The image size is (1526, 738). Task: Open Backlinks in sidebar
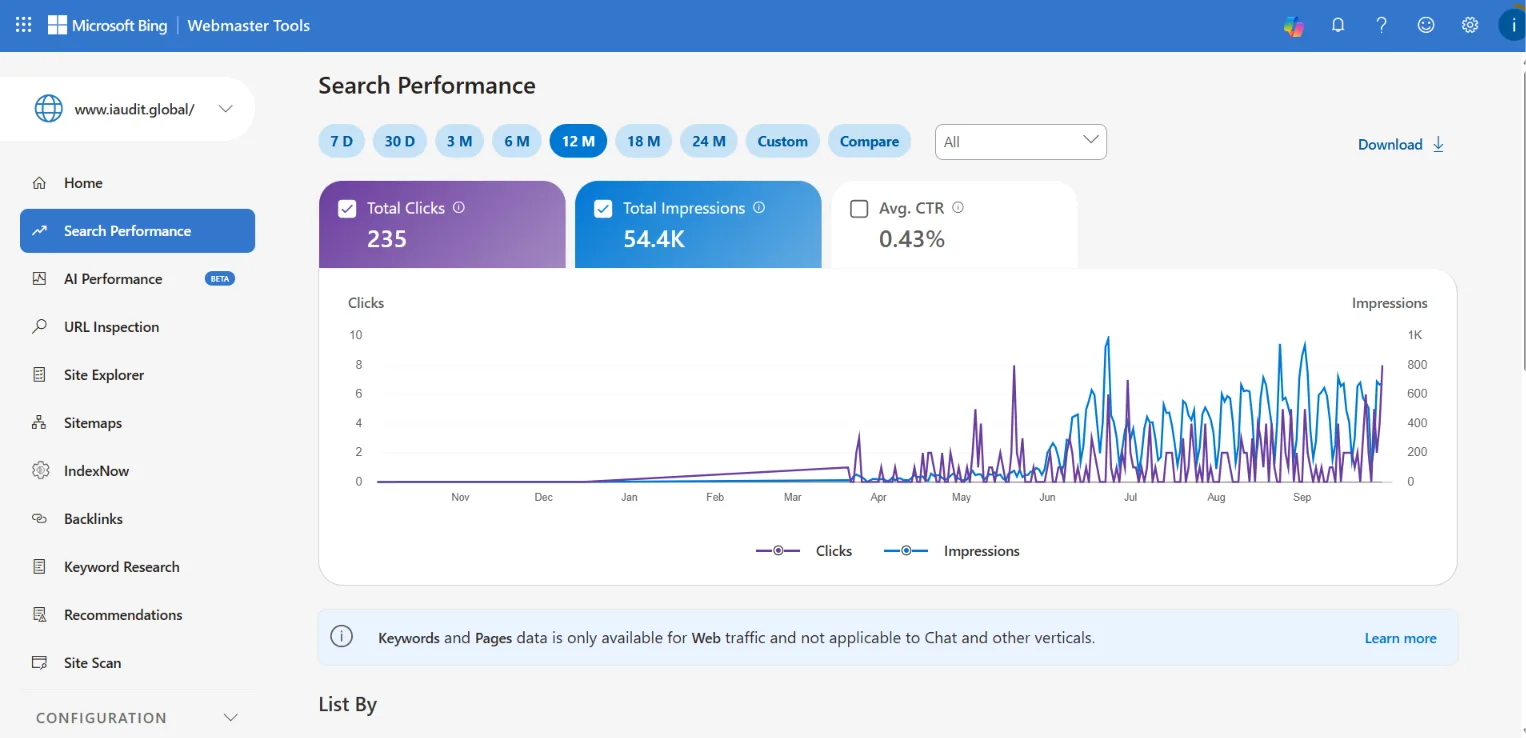click(137, 519)
